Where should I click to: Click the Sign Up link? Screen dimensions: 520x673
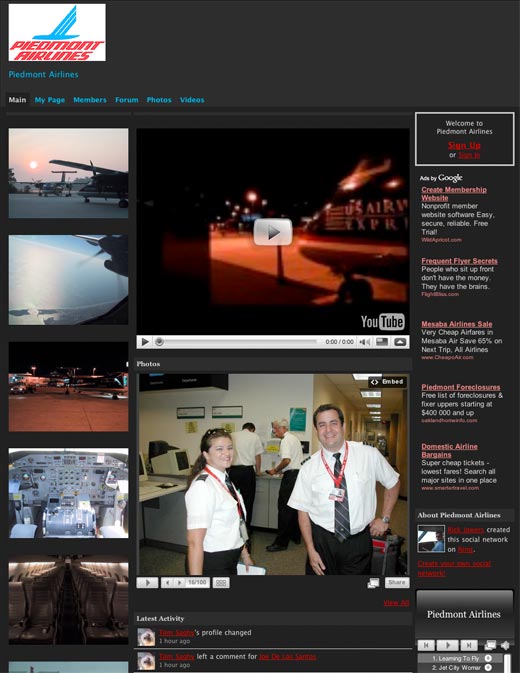tap(464, 145)
